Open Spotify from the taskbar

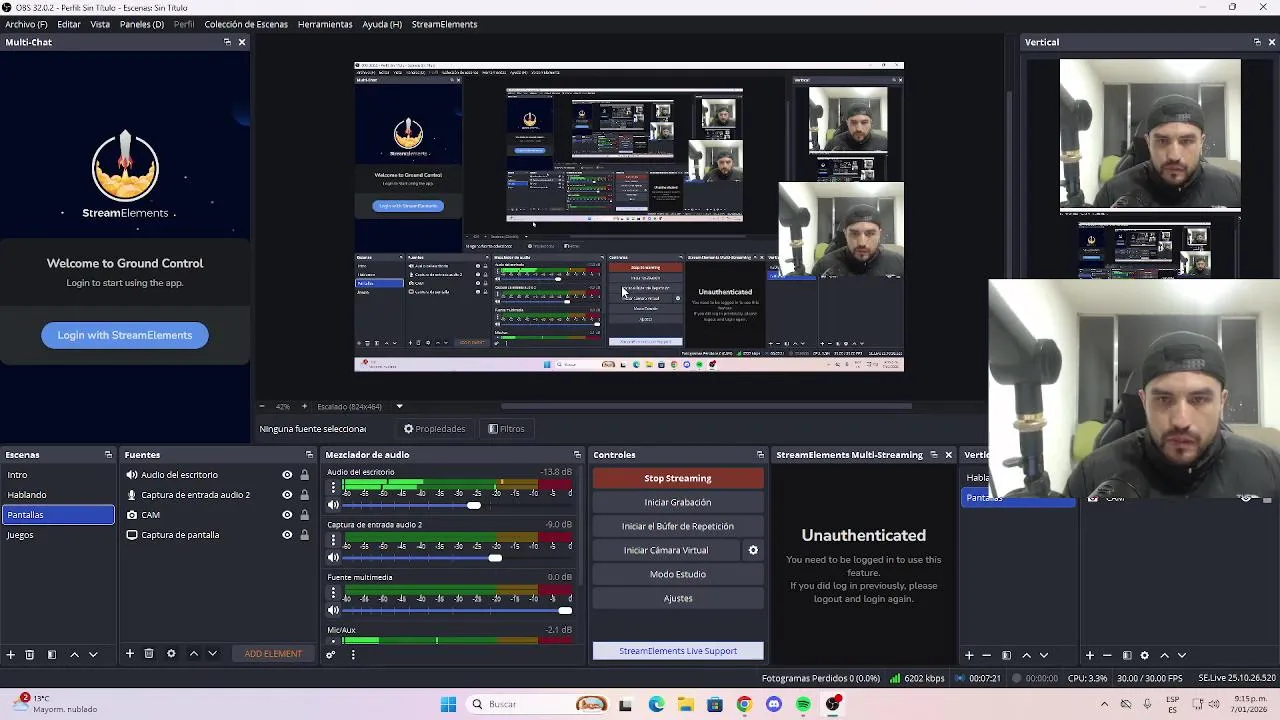click(x=803, y=704)
